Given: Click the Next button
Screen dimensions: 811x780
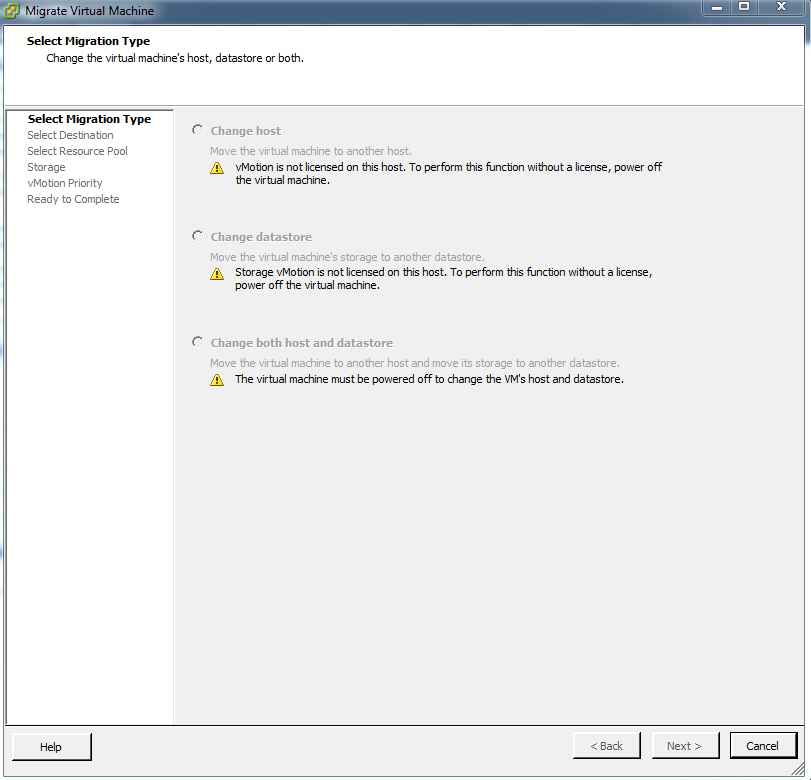Looking at the screenshot, I should coord(685,745).
